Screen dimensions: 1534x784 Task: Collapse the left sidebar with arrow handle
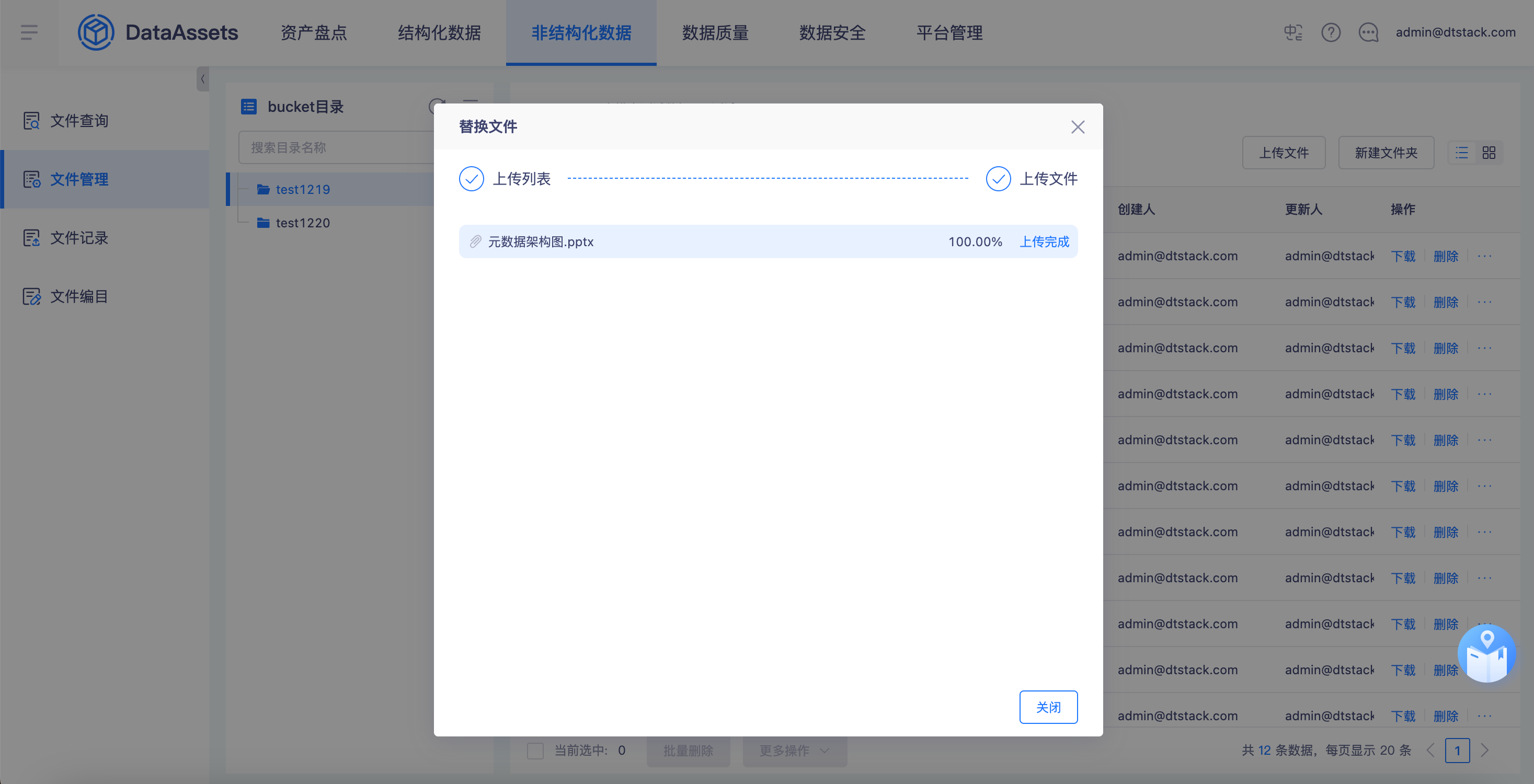click(x=202, y=78)
